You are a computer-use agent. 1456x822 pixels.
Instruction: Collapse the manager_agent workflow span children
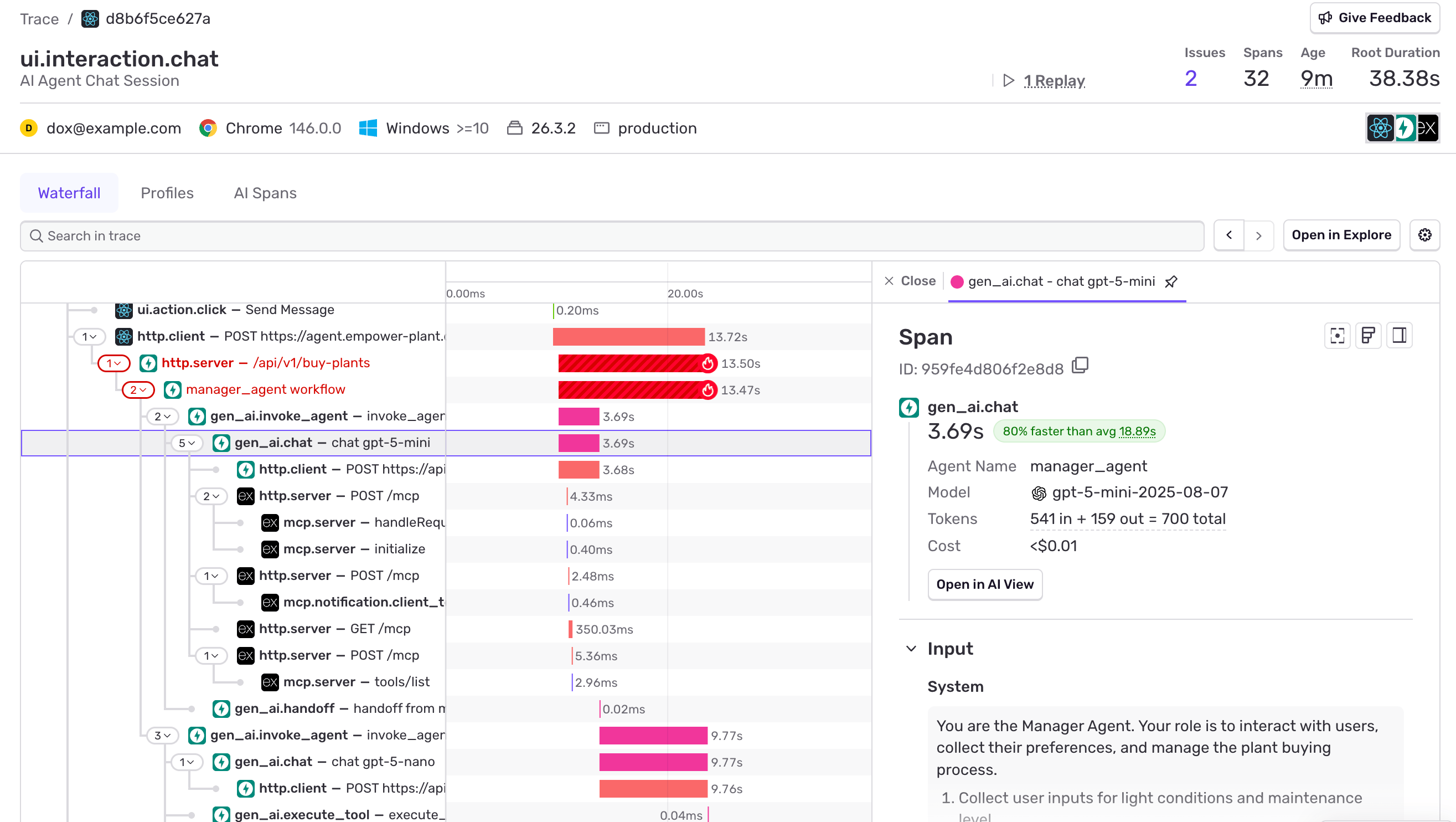click(137, 389)
